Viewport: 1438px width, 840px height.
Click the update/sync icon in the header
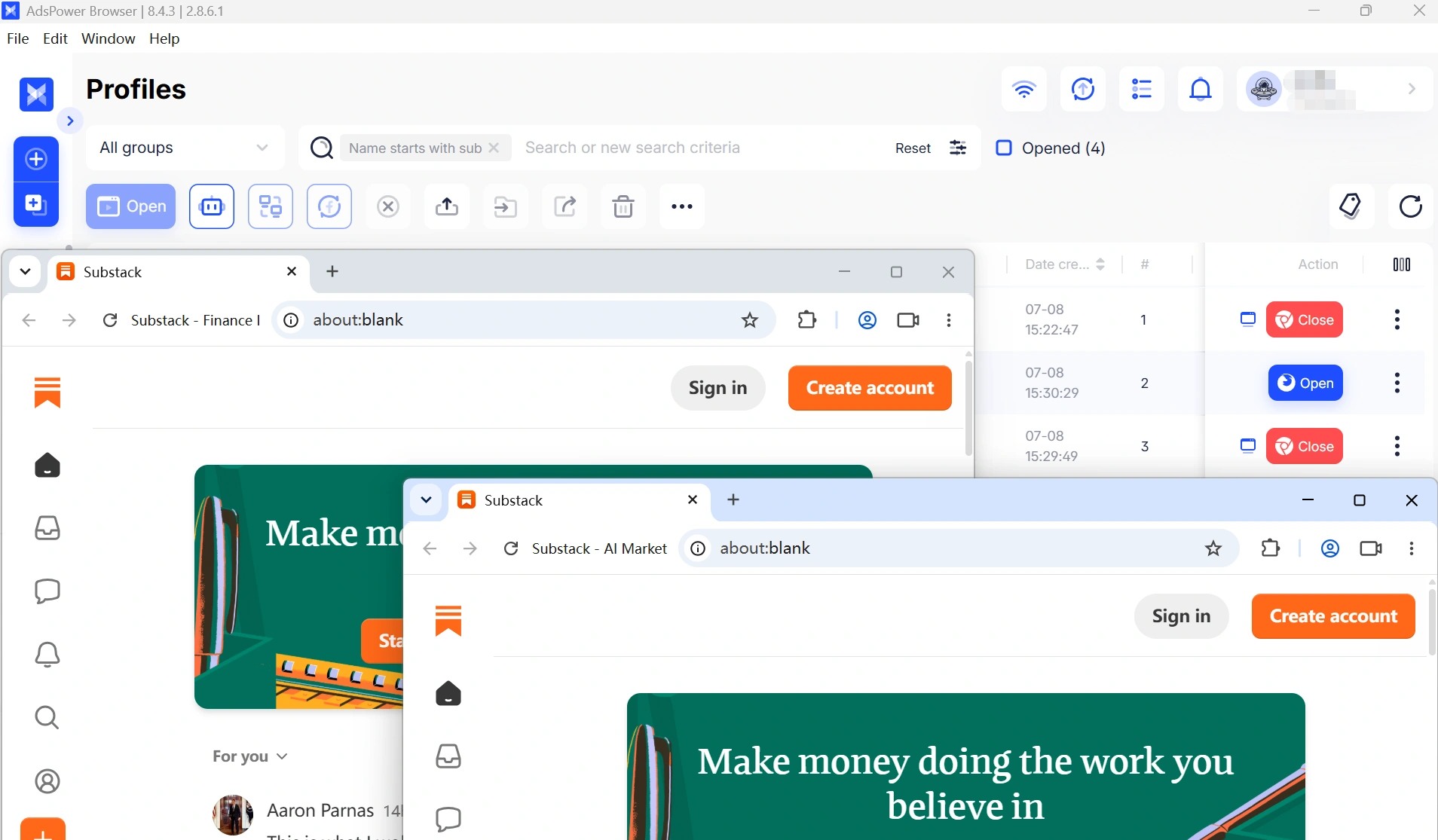coord(1083,89)
